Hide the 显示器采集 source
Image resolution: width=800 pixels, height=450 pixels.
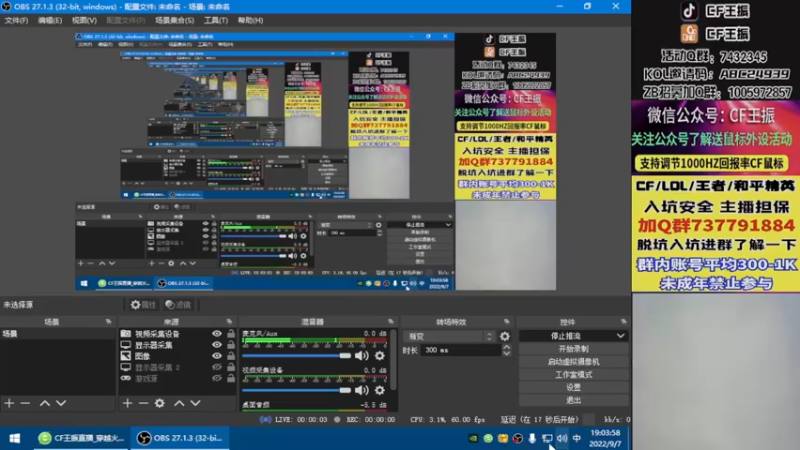(x=217, y=345)
